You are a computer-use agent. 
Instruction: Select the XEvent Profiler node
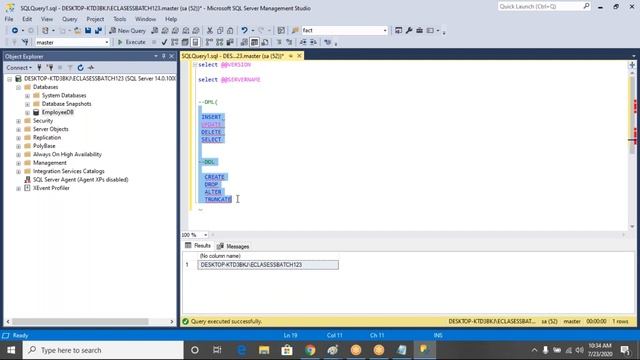[51, 188]
